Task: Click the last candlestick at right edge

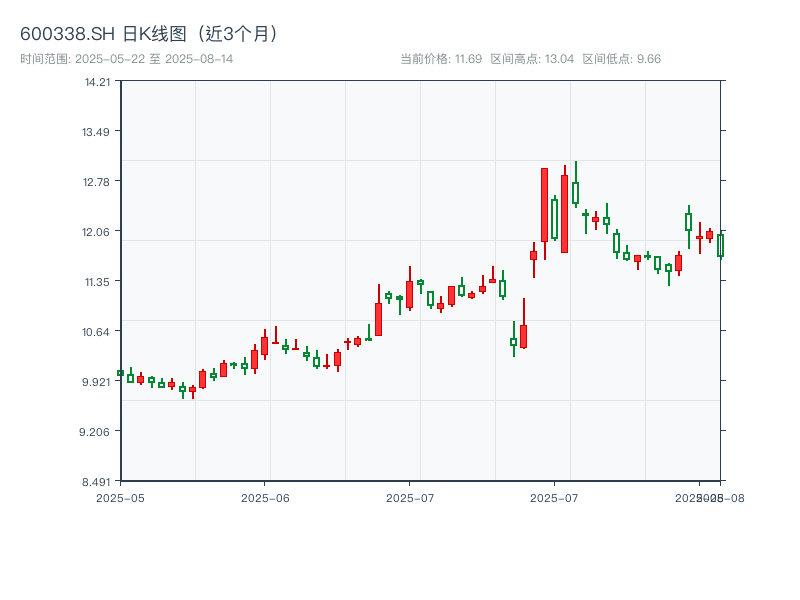Action: pyautogui.click(x=719, y=245)
